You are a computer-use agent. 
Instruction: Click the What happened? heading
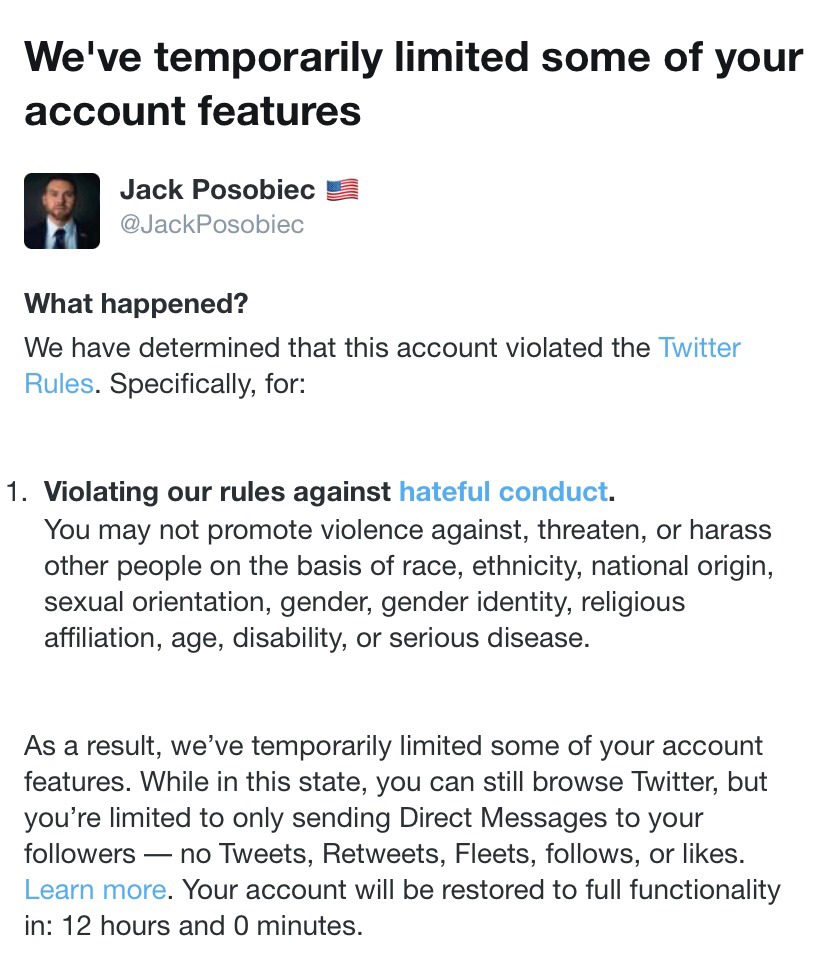coord(136,304)
